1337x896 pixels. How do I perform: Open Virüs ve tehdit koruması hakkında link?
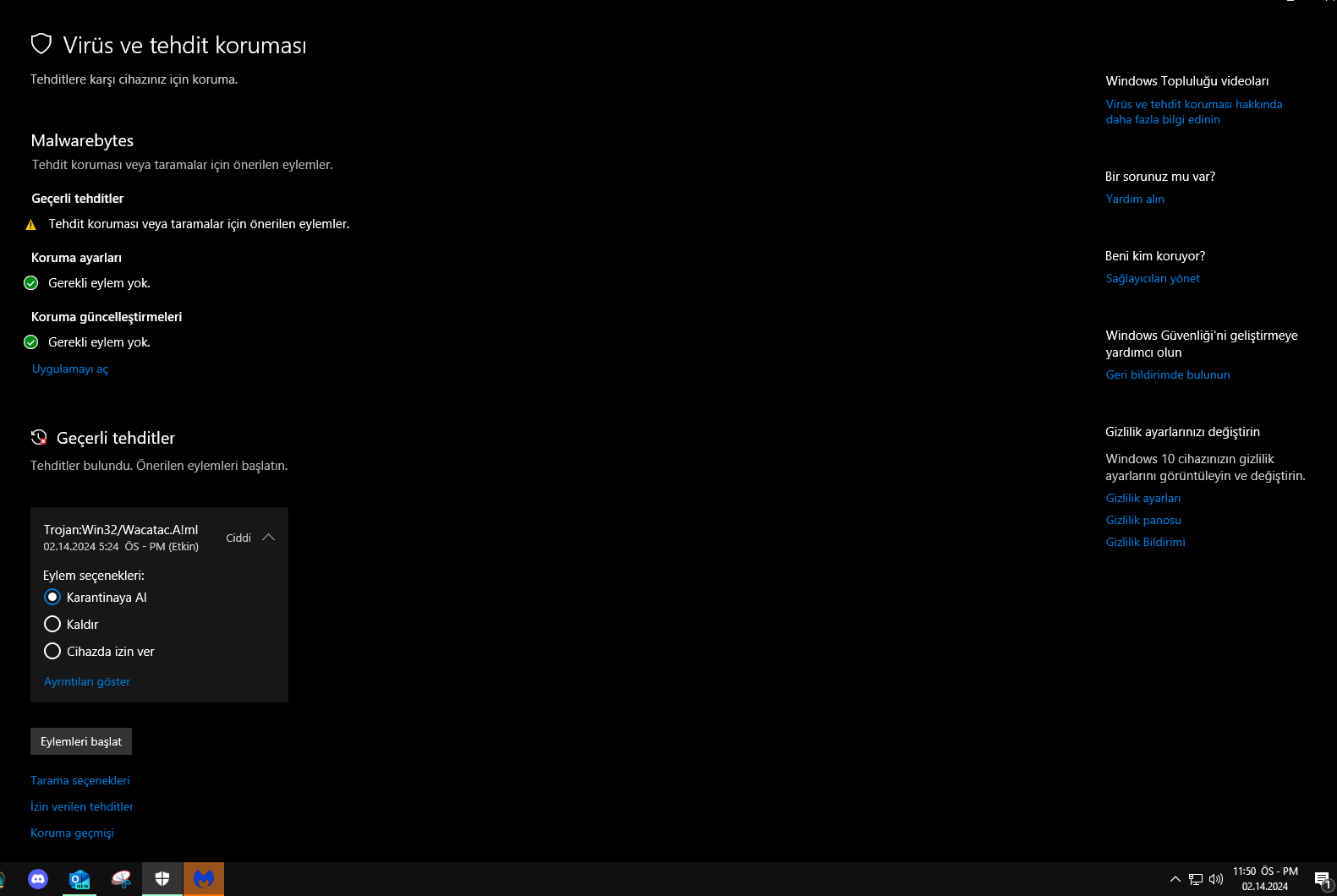tap(1194, 112)
